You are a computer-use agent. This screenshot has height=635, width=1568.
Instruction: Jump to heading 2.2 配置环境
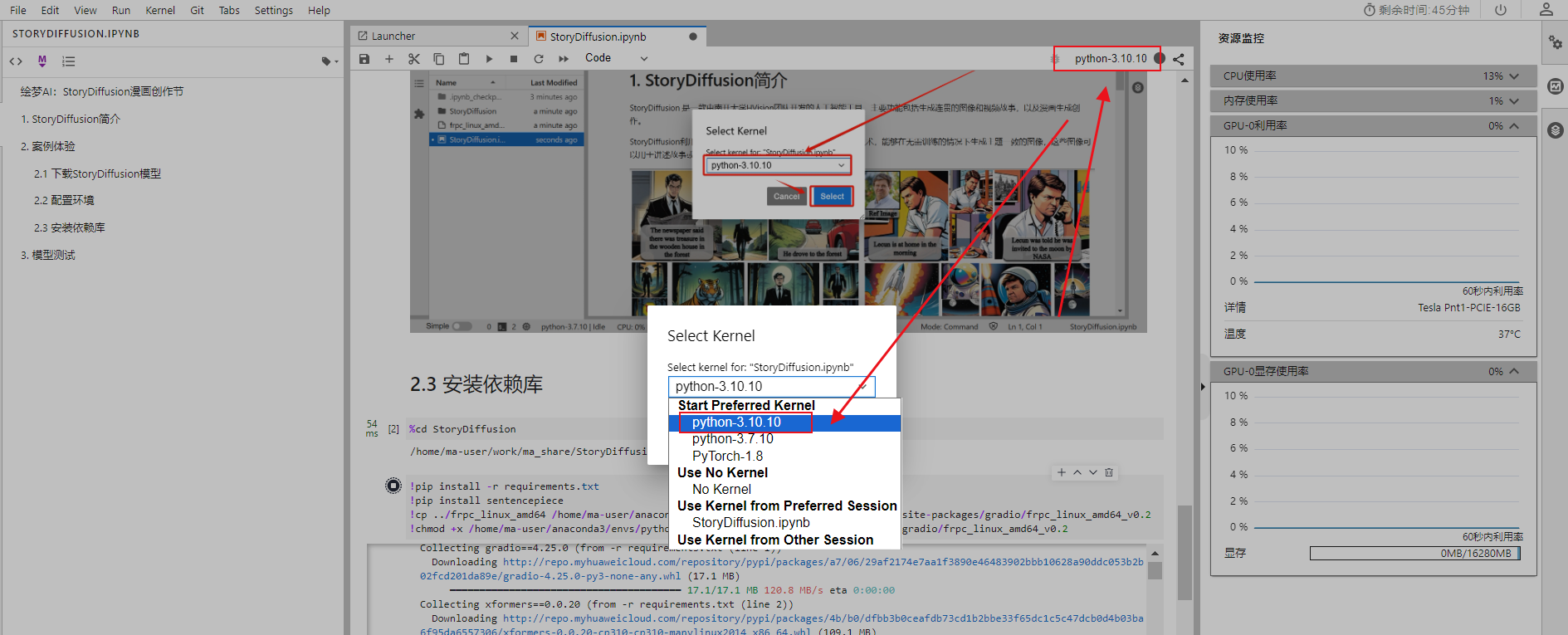[64, 200]
